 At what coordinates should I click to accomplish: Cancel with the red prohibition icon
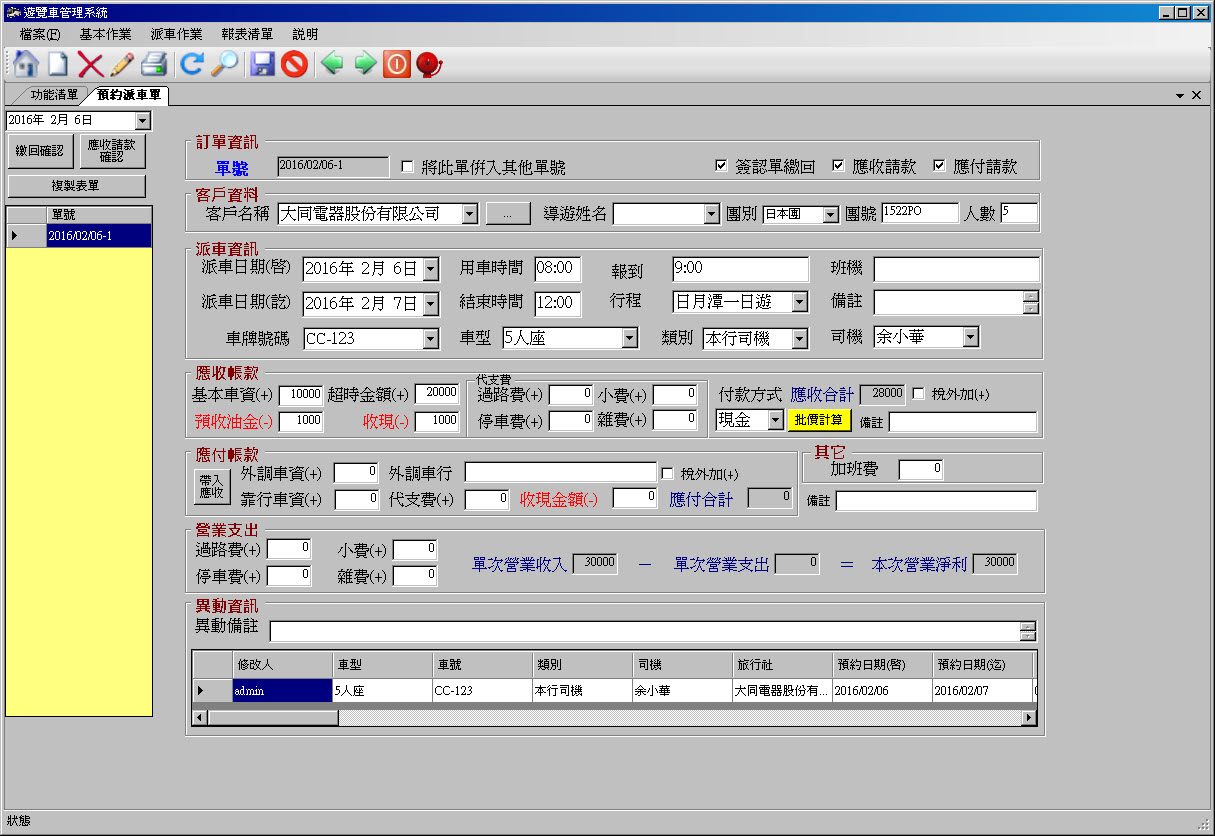[293, 64]
